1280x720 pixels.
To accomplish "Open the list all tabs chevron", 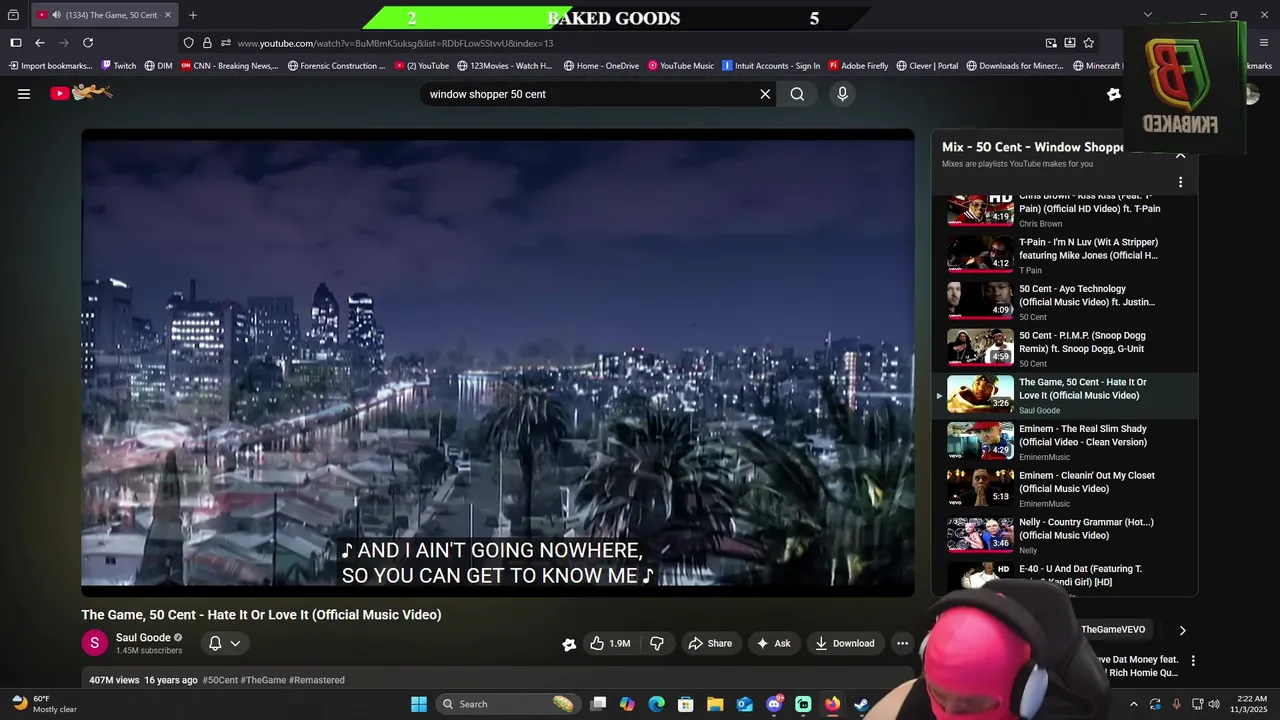I will (1148, 15).
